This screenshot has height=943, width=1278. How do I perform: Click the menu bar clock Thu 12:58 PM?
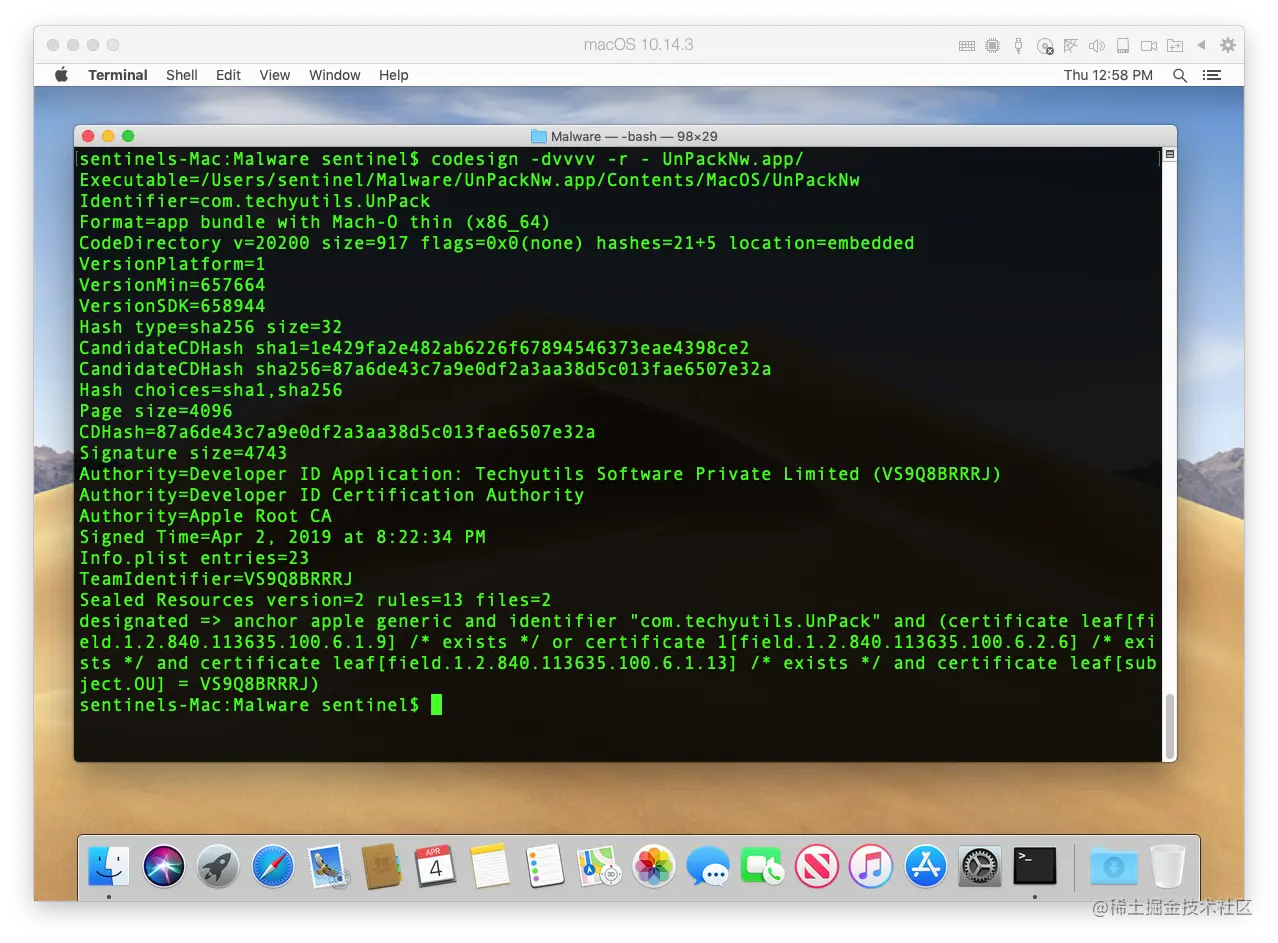pyautogui.click(x=1108, y=75)
